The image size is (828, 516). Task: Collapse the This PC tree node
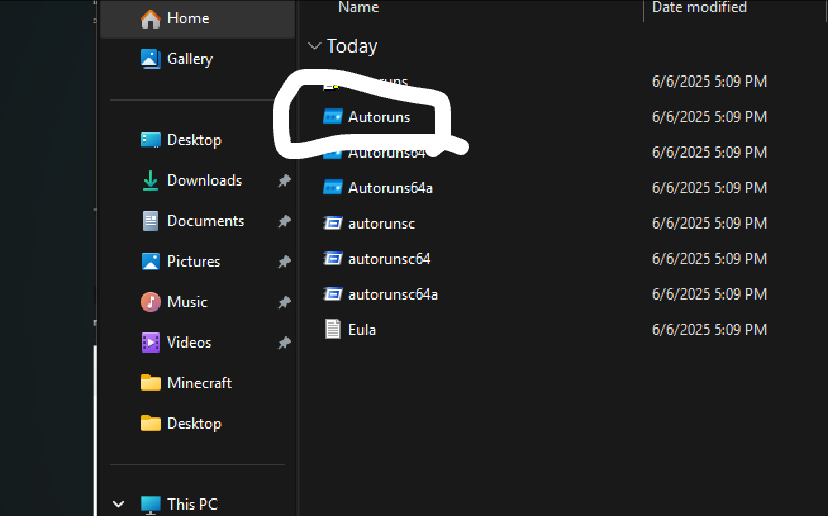[119, 504]
